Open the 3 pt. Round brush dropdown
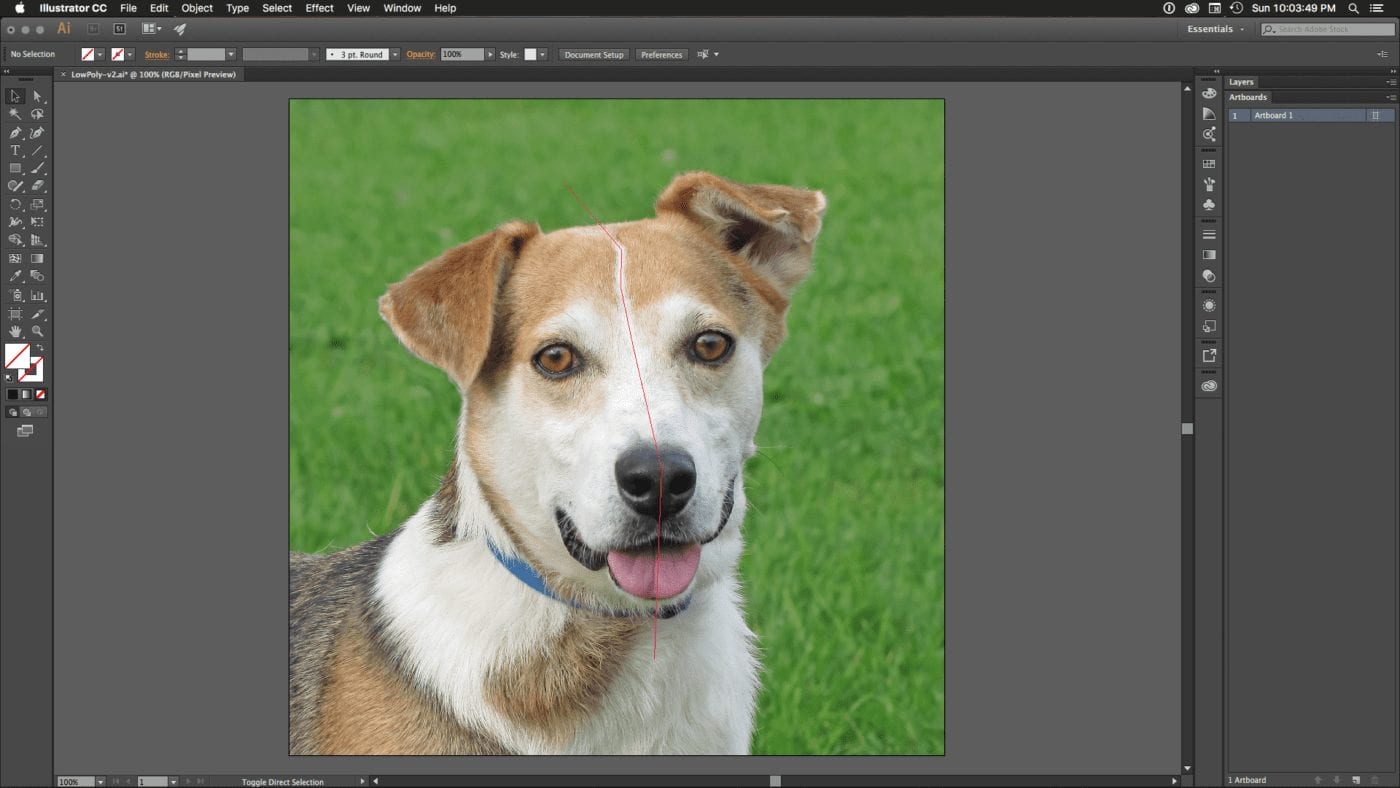Image resolution: width=1400 pixels, height=788 pixels. tap(395, 55)
